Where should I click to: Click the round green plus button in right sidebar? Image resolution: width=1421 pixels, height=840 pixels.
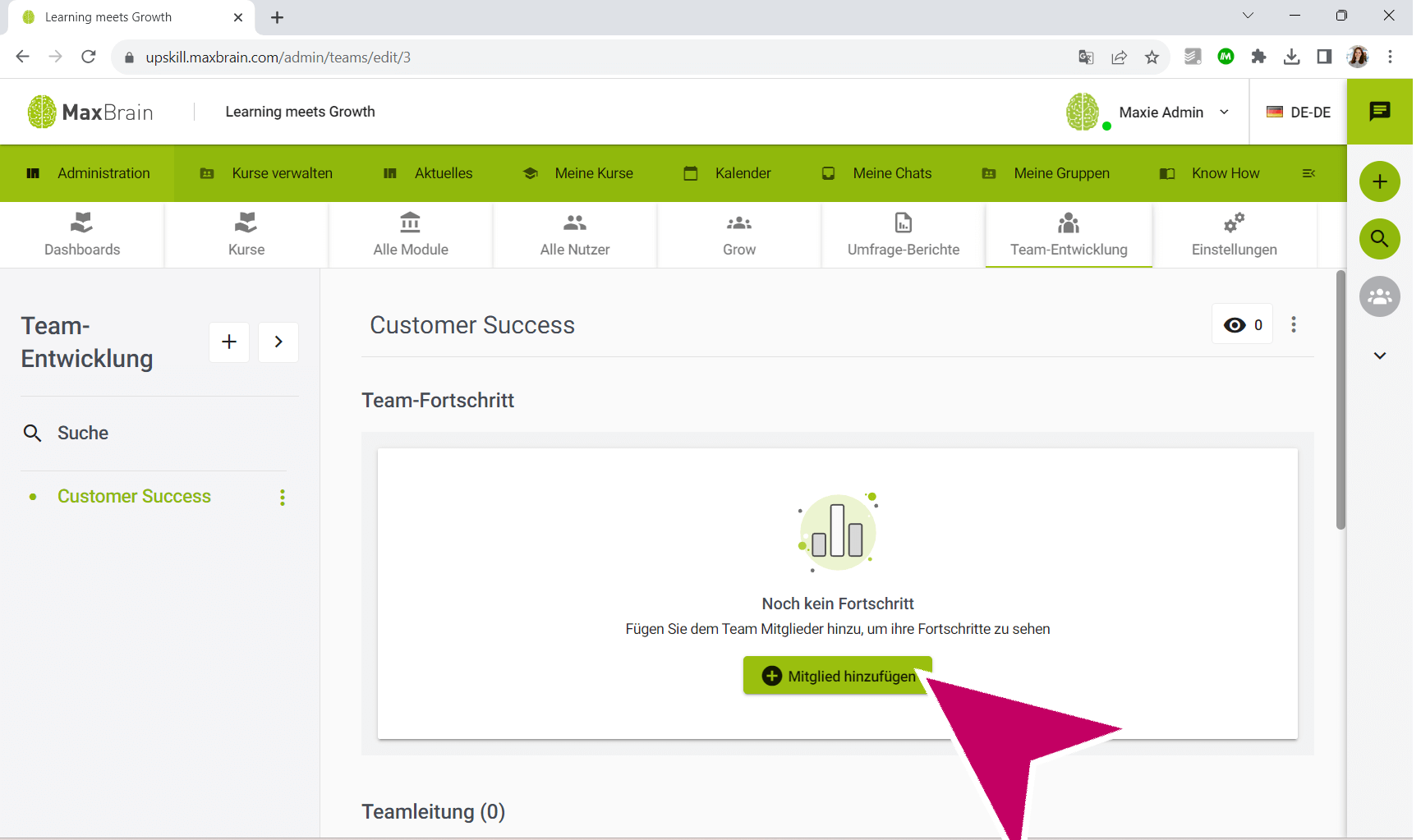tap(1380, 181)
